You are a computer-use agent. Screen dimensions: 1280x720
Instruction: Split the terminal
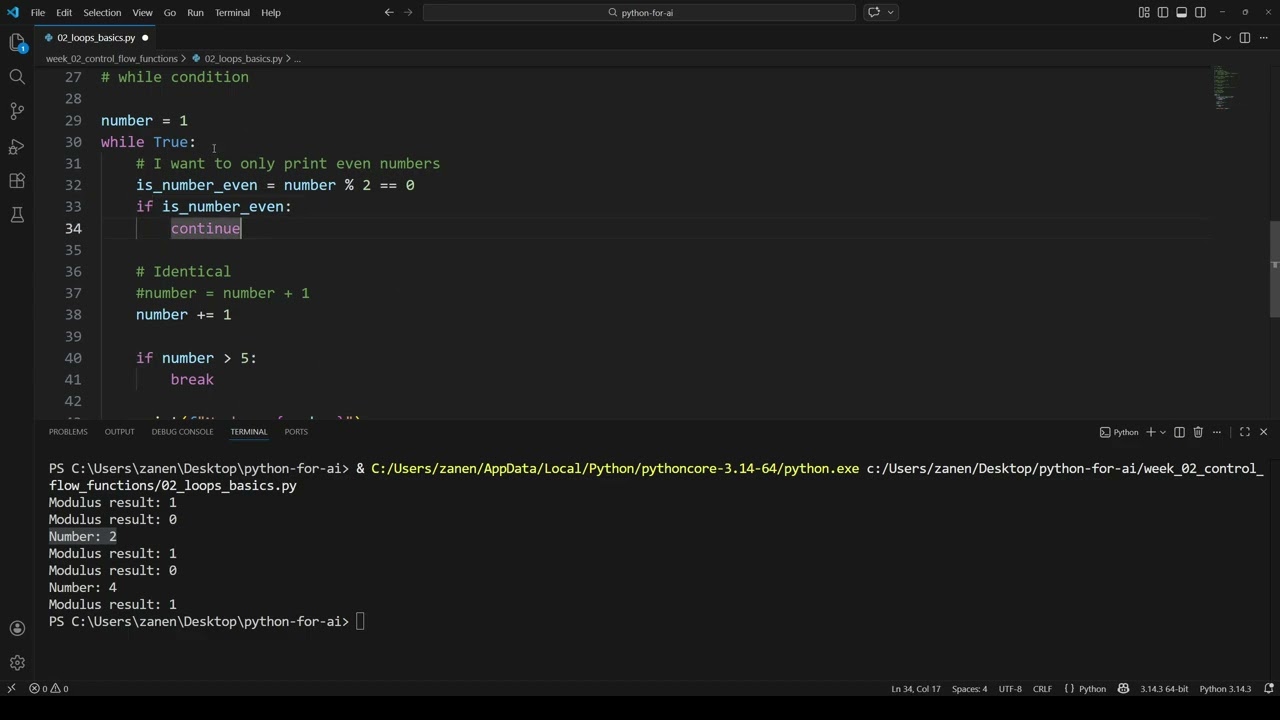[1179, 432]
